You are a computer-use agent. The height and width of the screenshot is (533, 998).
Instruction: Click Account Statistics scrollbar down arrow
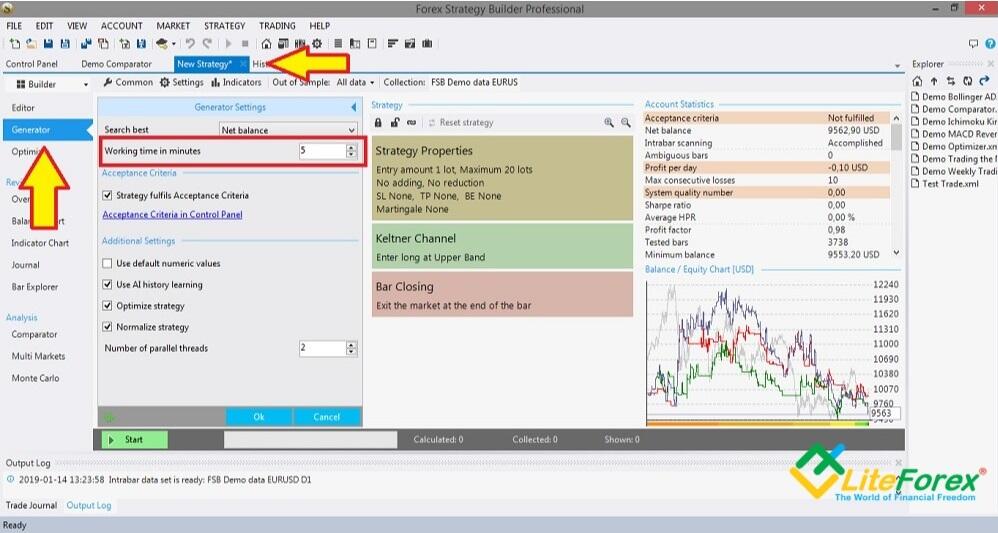click(x=896, y=253)
